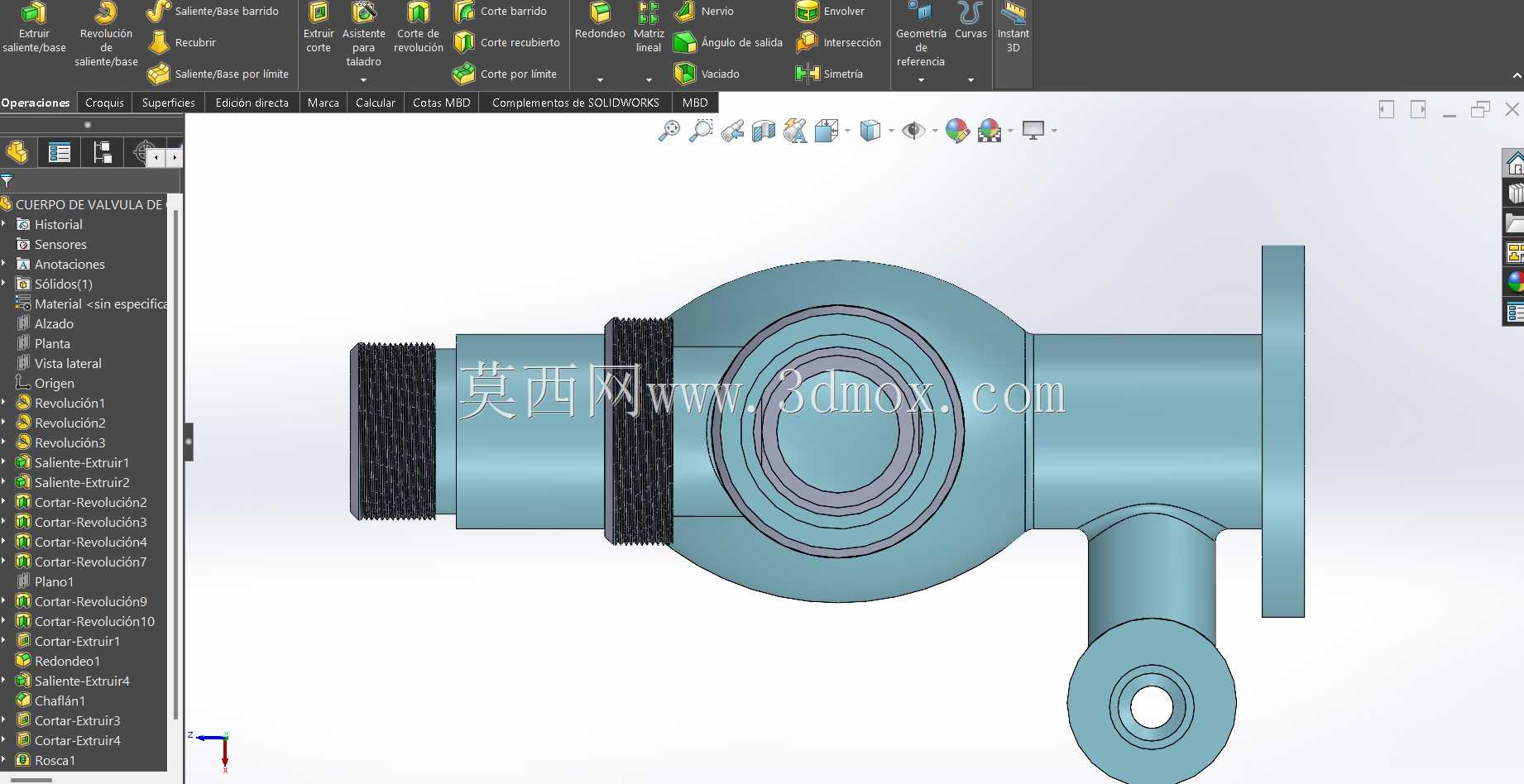Open ConfigurationManager tab icon
The width and height of the screenshot is (1524, 784).
point(103,153)
